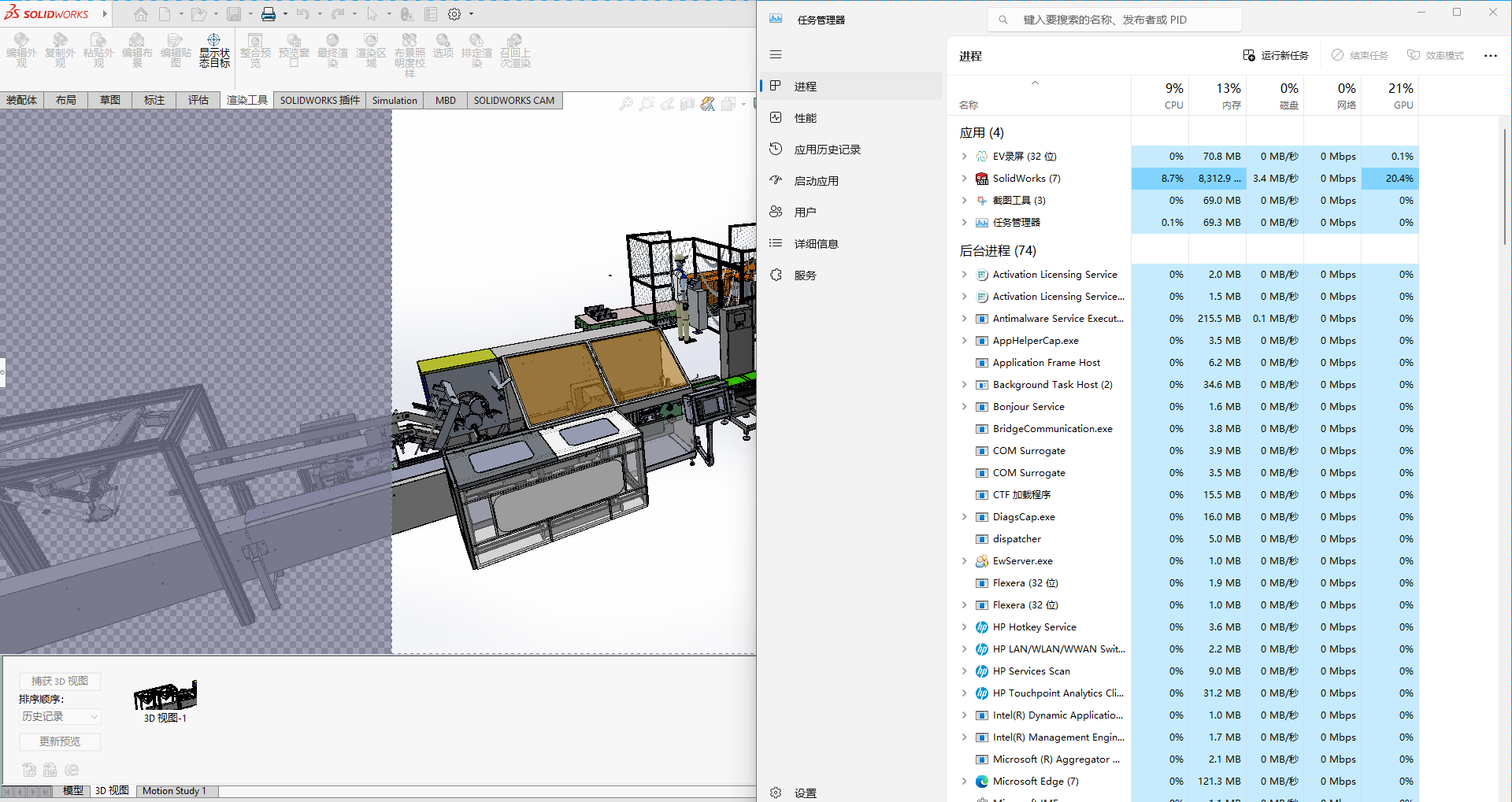
Task: Open the 历史记录 sort order dropdown
Action: point(60,716)
